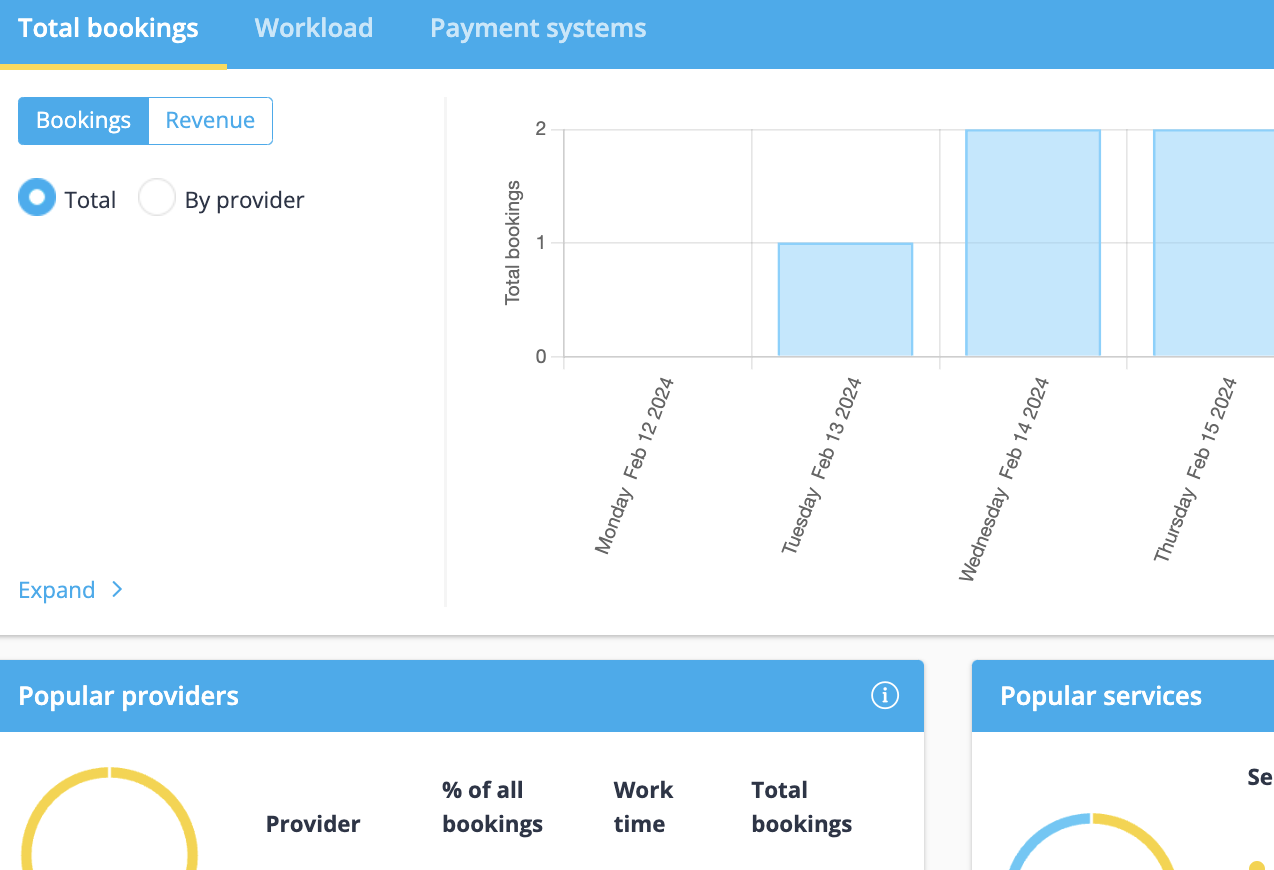1274x870 pixels.
Task: Click the Tuesday Feb 13 bar
Action: tap(845, 300)
